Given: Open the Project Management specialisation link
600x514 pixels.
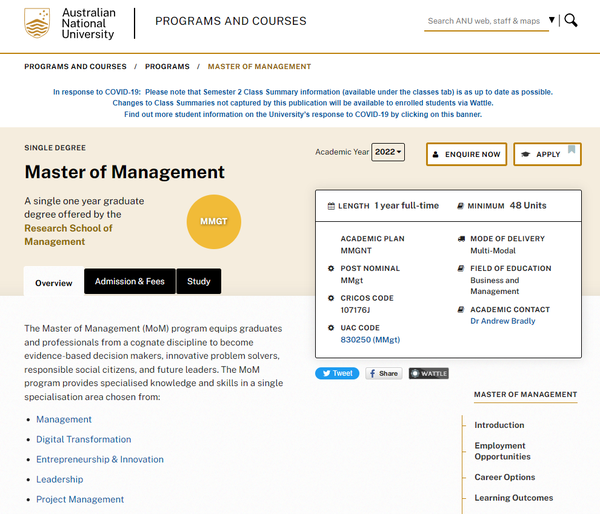Looking at the screenshot, I should click(x=80, y=499).
